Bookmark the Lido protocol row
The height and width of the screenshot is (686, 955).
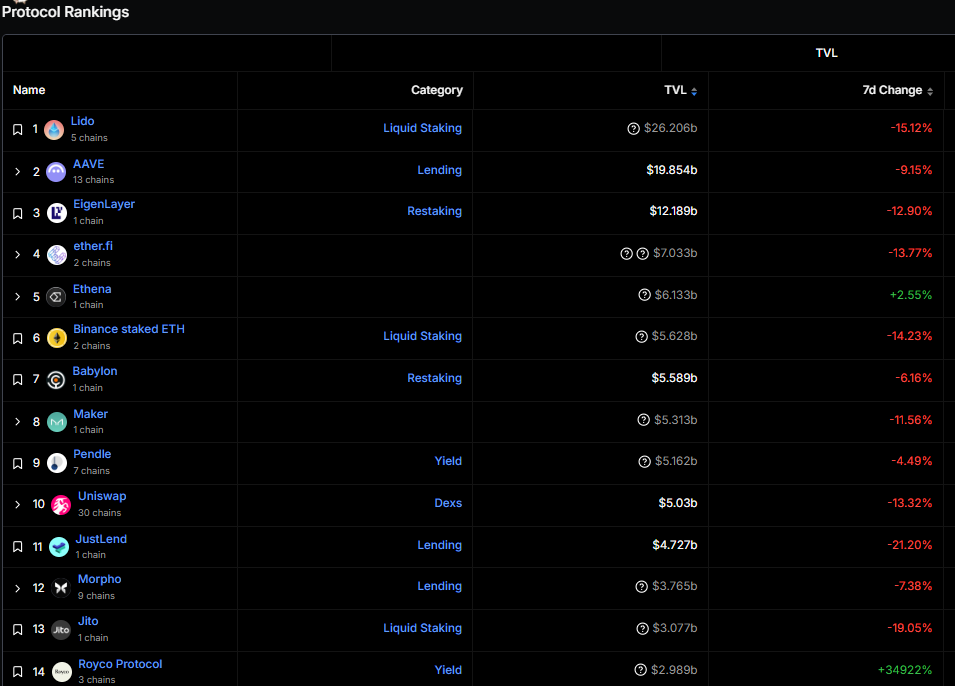(x=17, y=130)
